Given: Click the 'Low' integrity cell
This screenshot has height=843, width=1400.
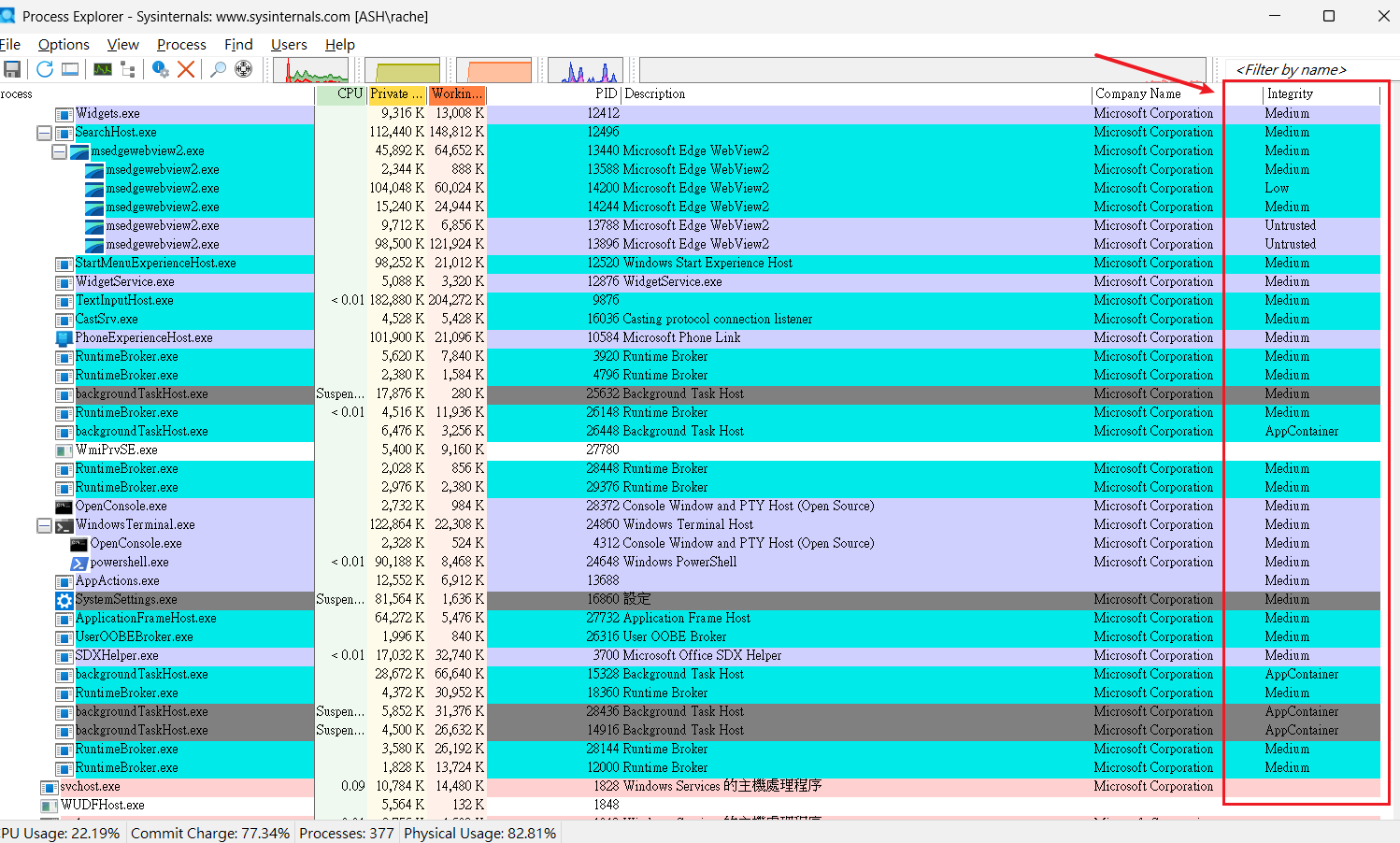Looking at the screenshot, I should click(x=1277, y=189).
